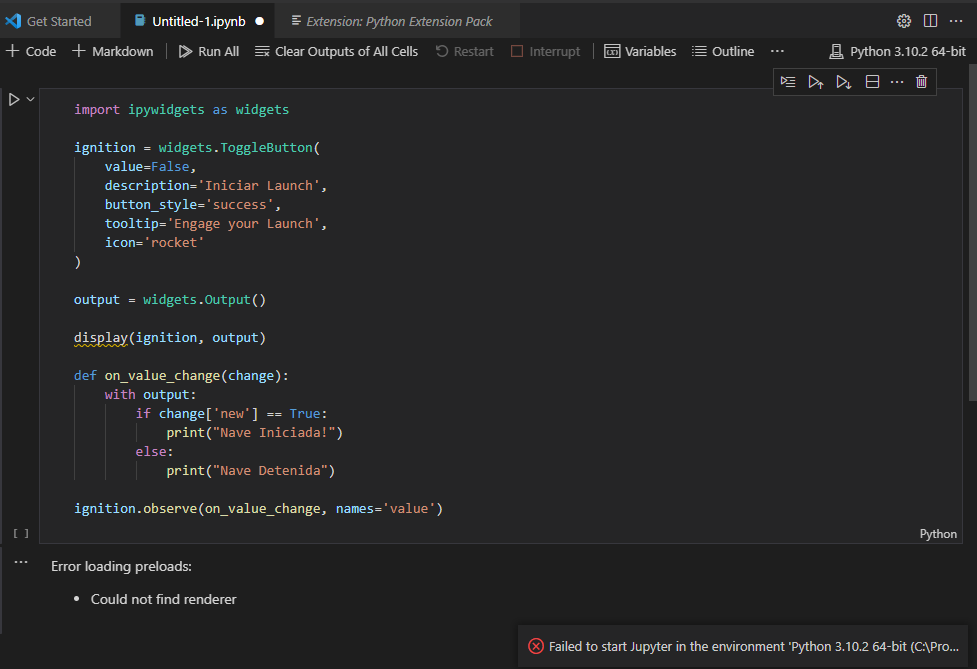Click on the display(ignition, output) line
The height and width of the screenshot is (669, 977).
click(170, 338)
